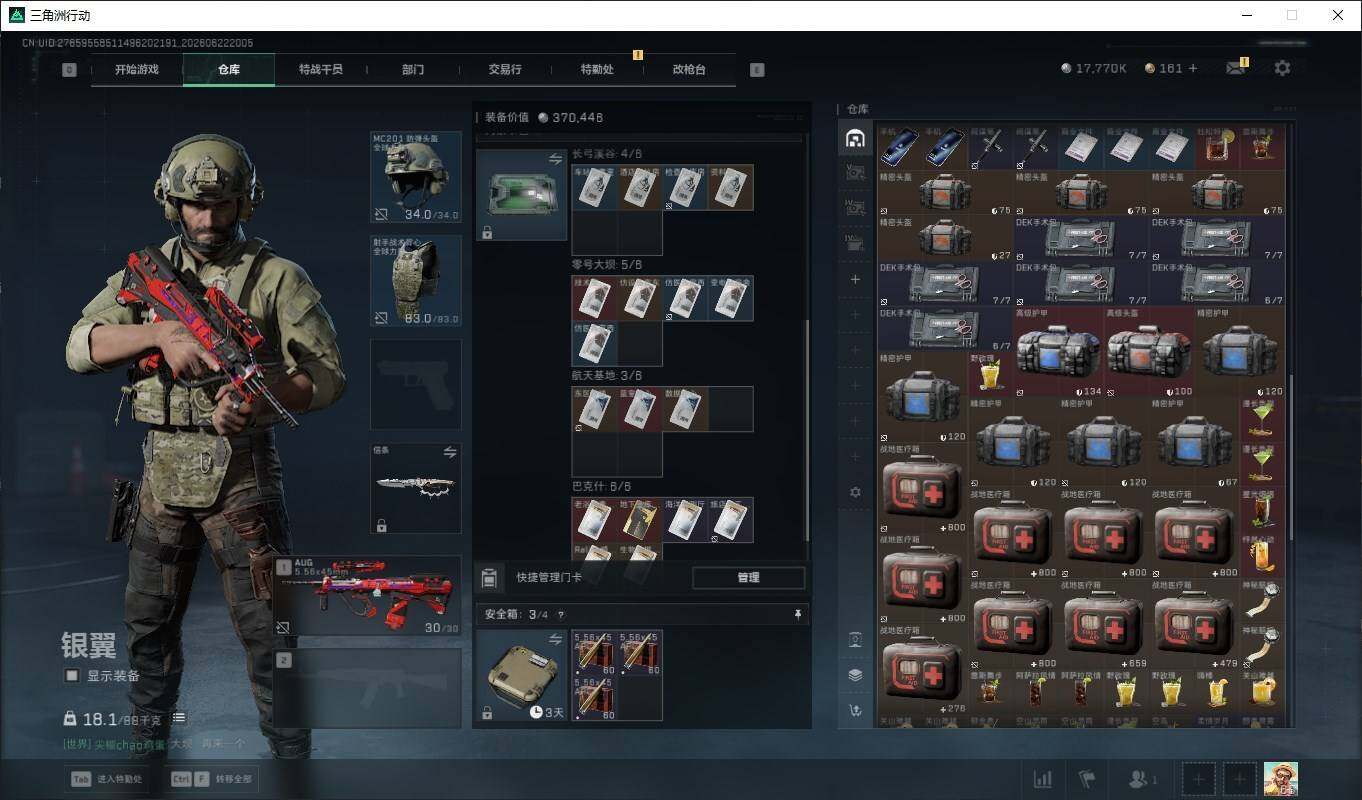
Task: Click the quick key card management icon
Action: [489, 577]
